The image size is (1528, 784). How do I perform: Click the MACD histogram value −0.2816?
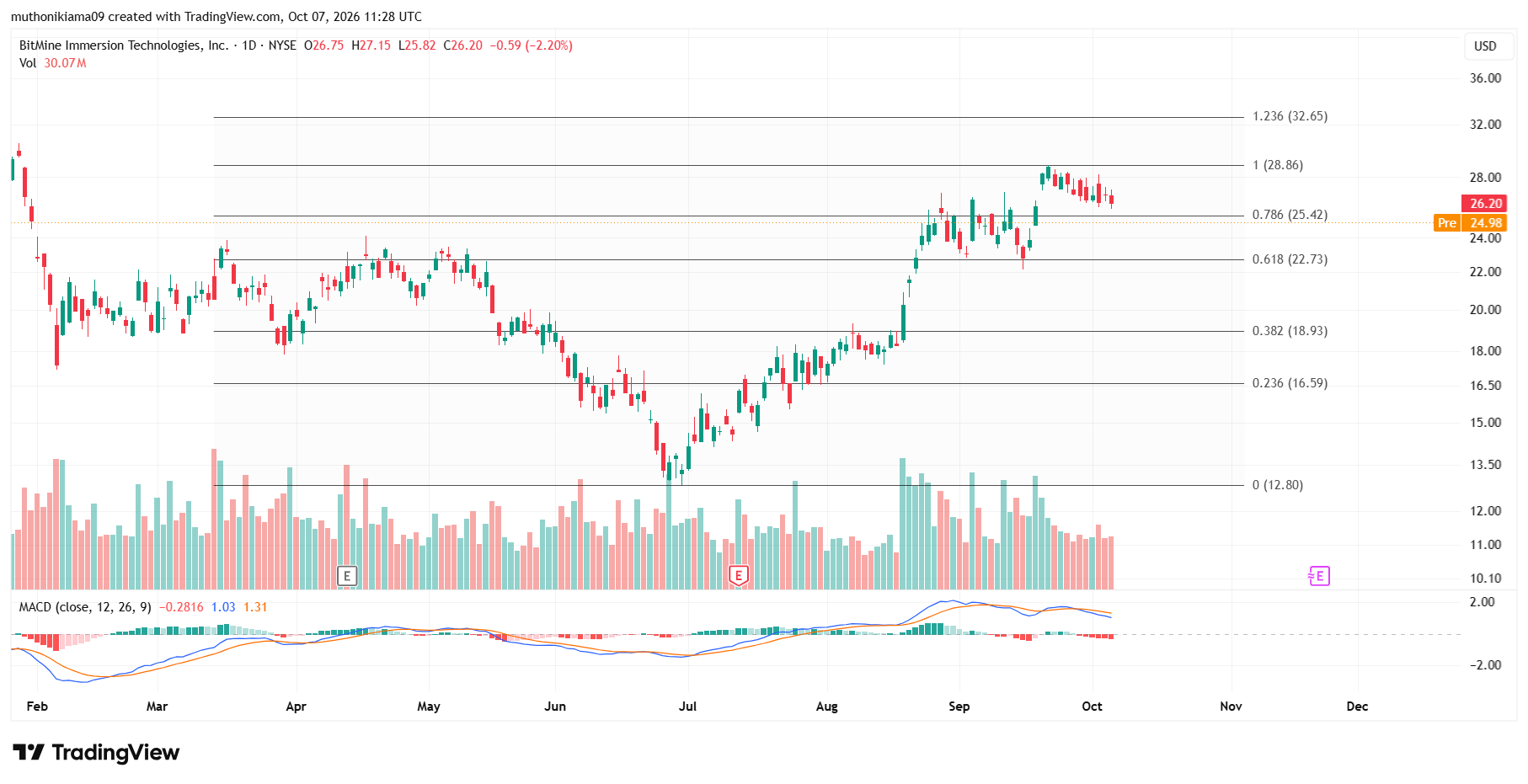coord(182,607)
